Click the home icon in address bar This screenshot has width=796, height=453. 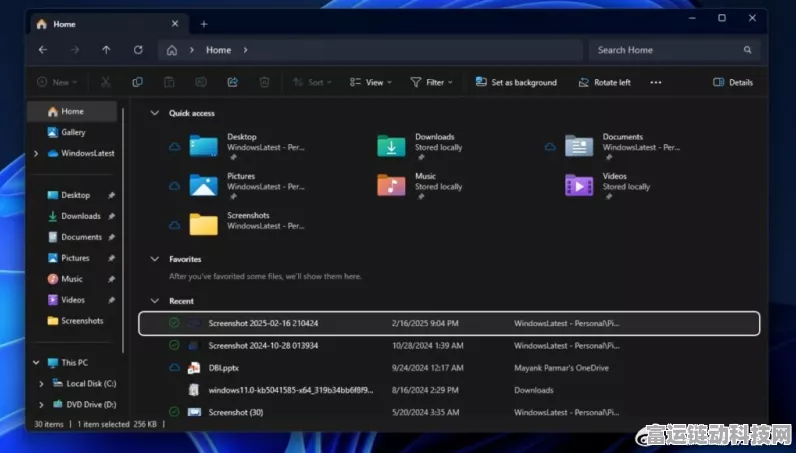pos(172,50)
